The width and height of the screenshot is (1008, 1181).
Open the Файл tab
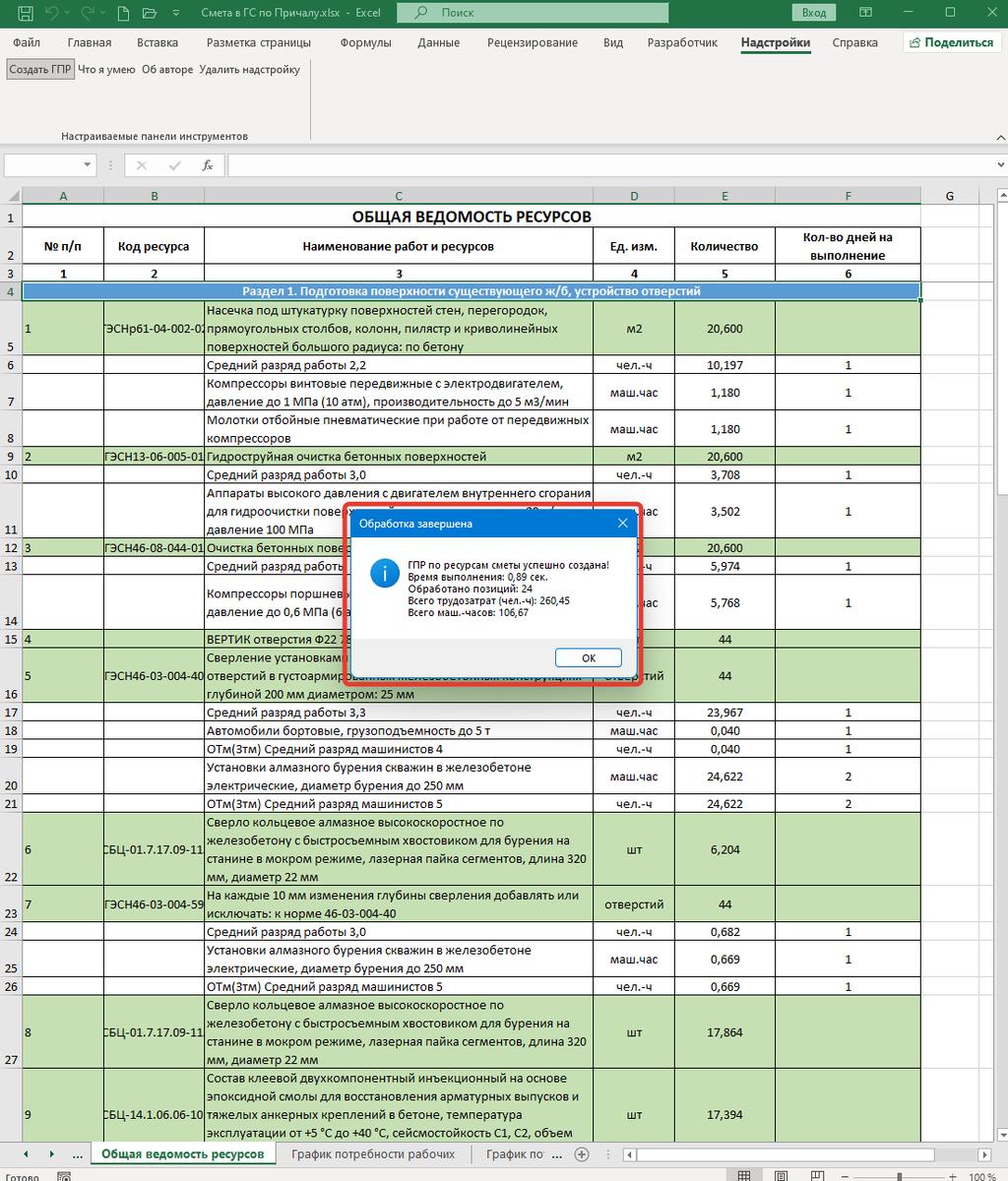pos(28,43)
